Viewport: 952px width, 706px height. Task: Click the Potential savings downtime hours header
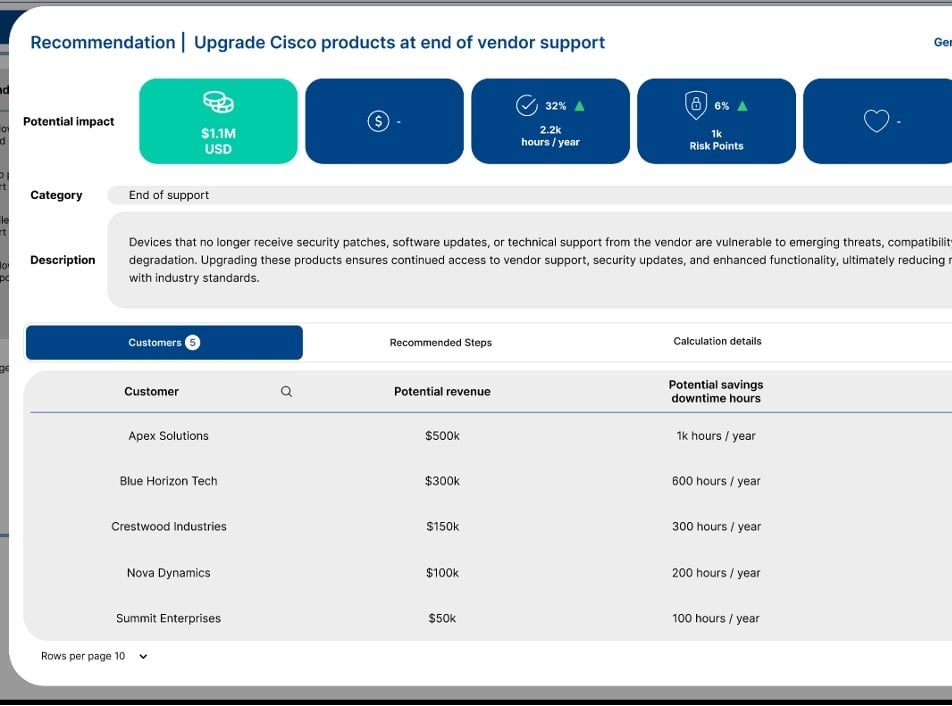tap(715, 391)
